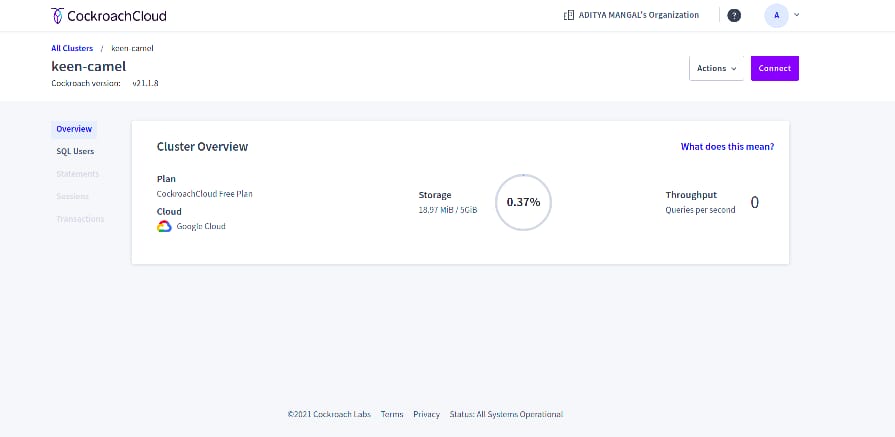
Task: Click the 18.97 MiB / 5GiB storage value
Action: click(x=448, y=210)
